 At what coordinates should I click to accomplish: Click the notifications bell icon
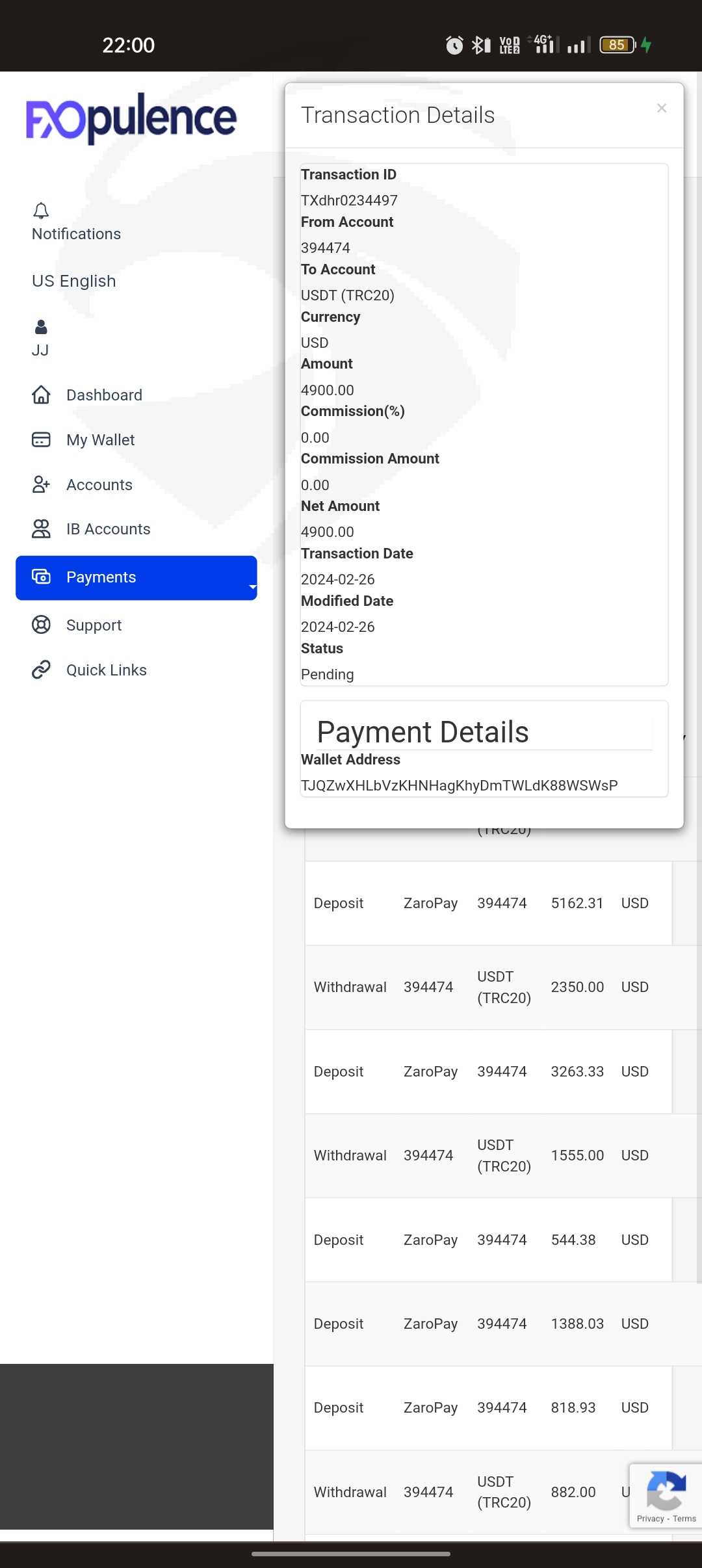[41, 211]
